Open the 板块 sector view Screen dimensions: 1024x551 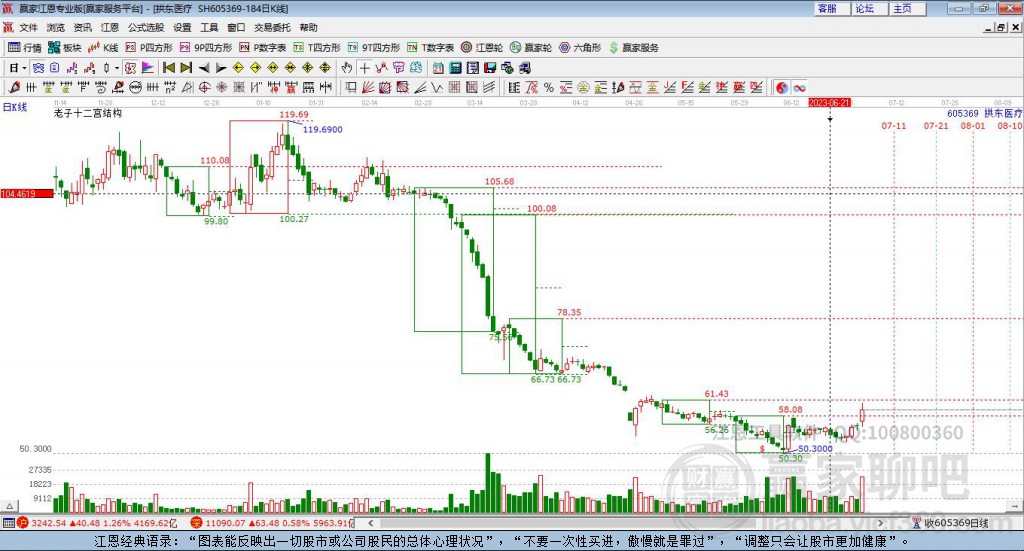pyautogui.click(x=64, y=48)
